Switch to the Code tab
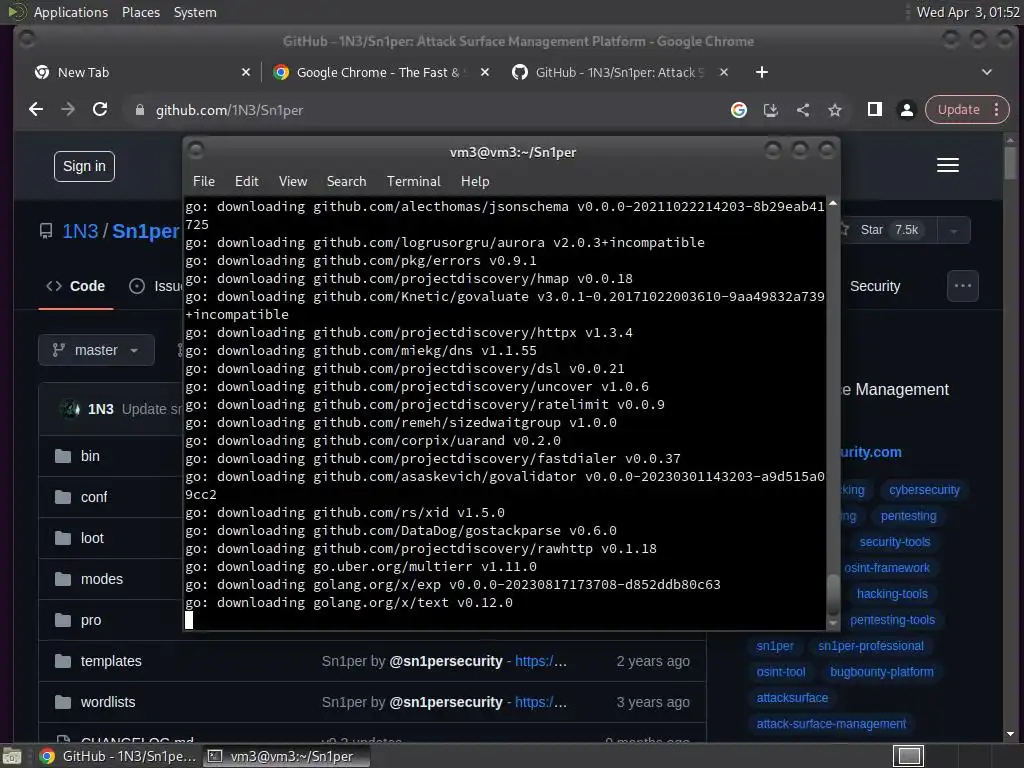 [x=76, y=286]
